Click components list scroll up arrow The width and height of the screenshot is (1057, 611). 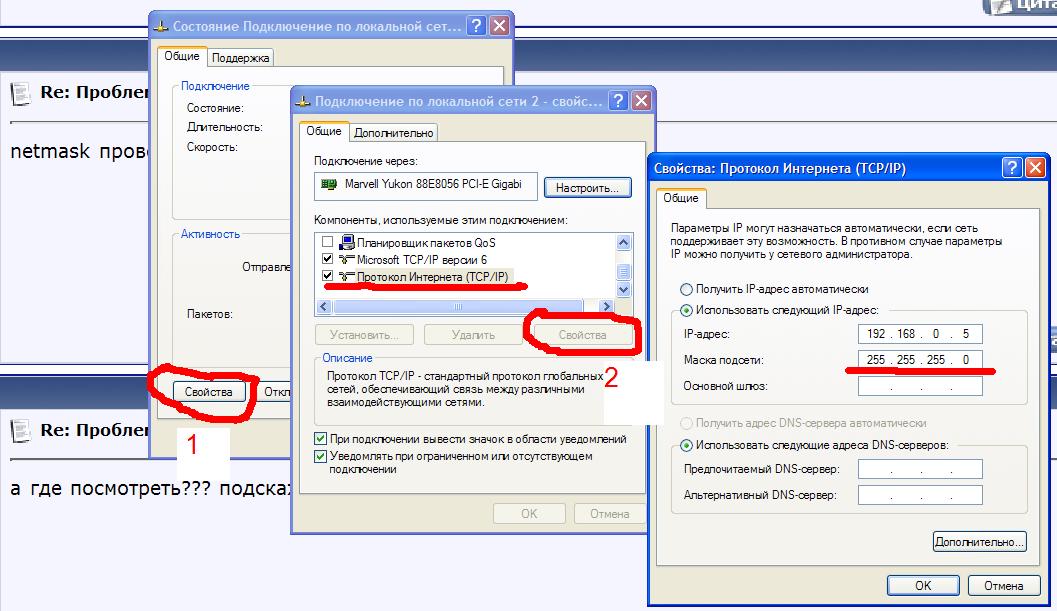624,242
